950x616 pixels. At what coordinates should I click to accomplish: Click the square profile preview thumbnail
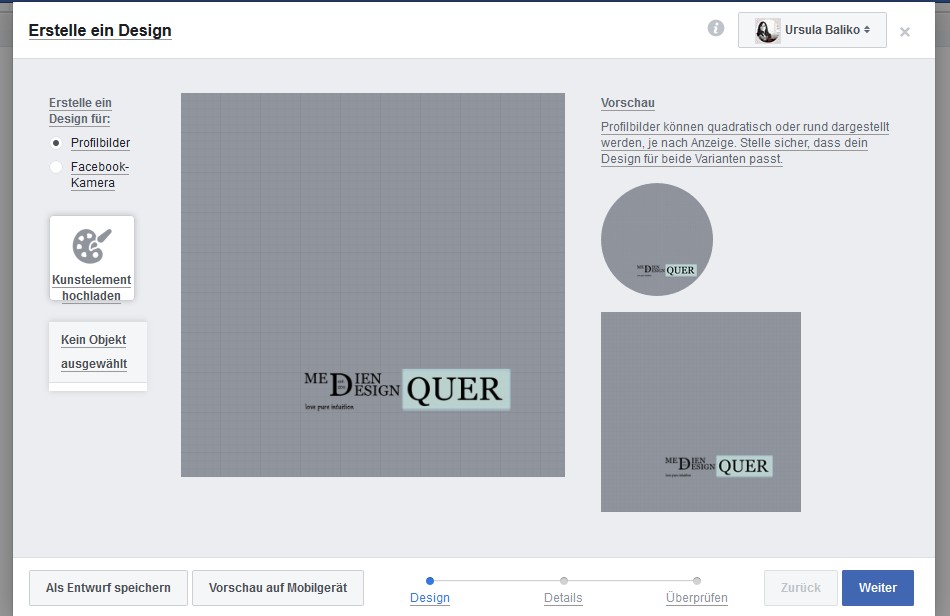701,412
